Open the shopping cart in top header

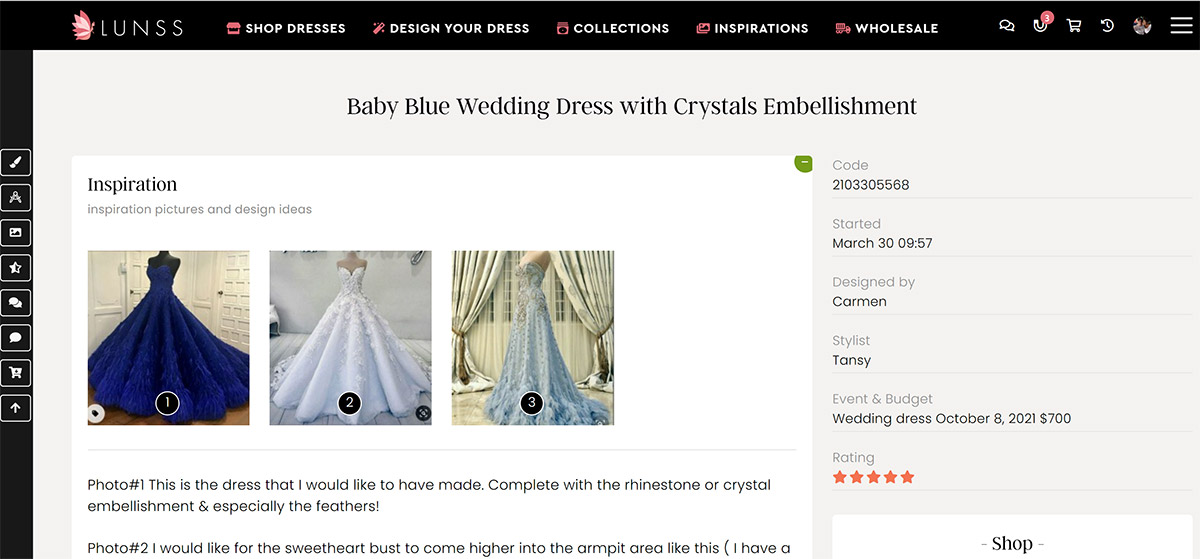1074,26
